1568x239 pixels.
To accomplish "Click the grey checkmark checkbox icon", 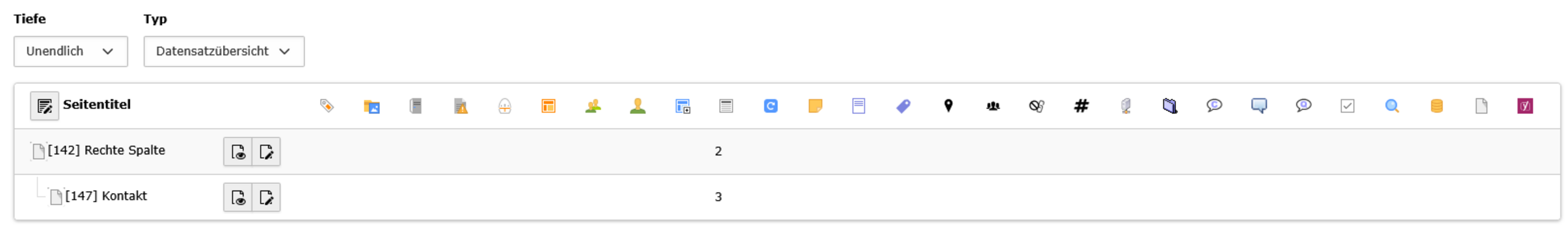I will coord(1347,106).
